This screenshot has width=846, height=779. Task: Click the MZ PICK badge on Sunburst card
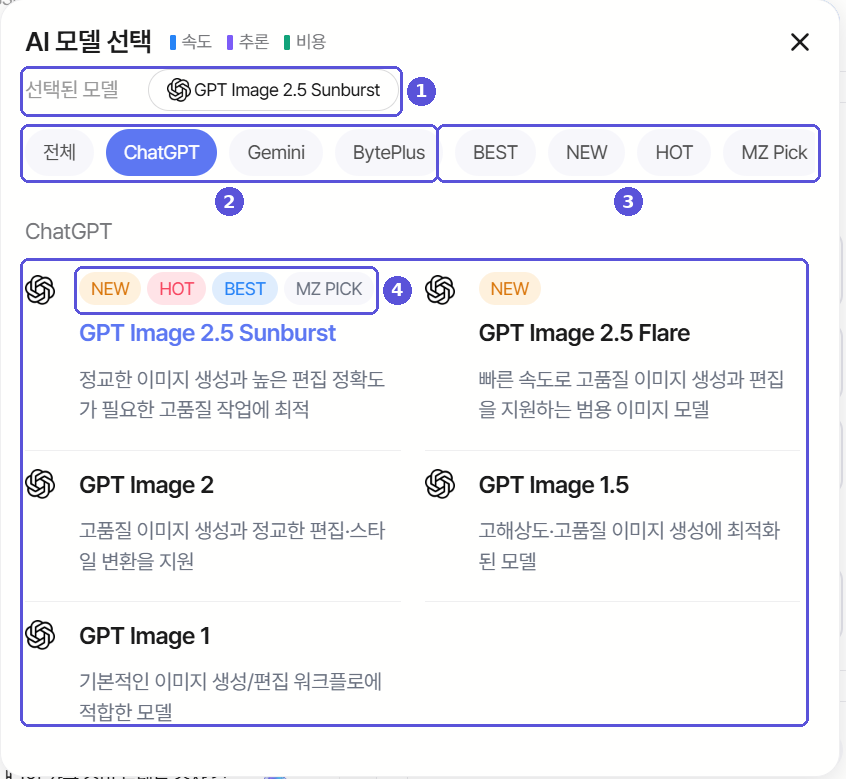329,289
